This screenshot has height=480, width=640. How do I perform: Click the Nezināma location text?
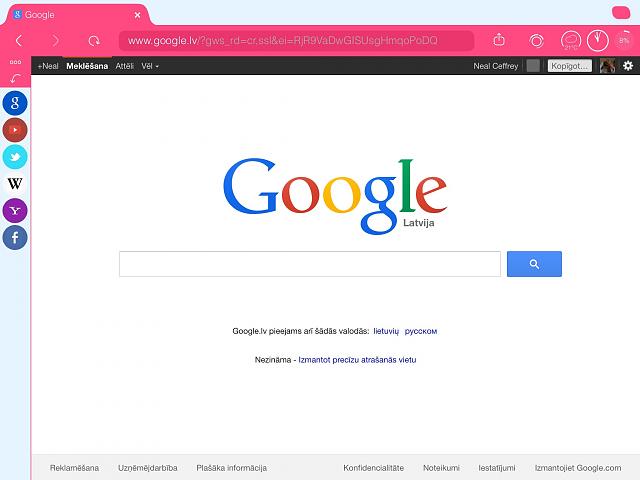pyautogui.click(x=273, y=360)
